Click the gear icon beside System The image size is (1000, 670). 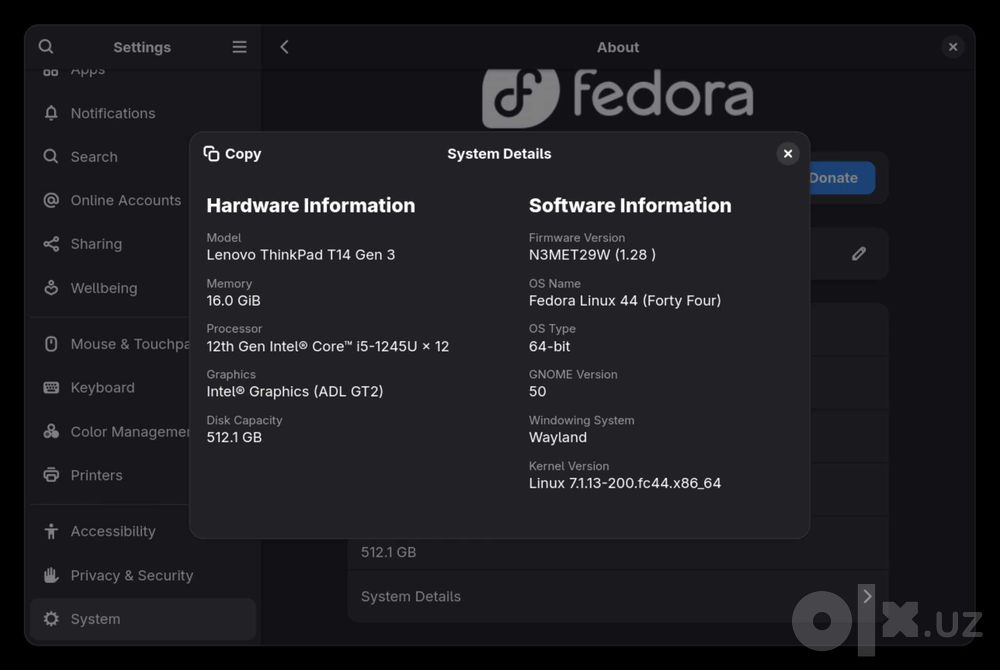point(51,618)
